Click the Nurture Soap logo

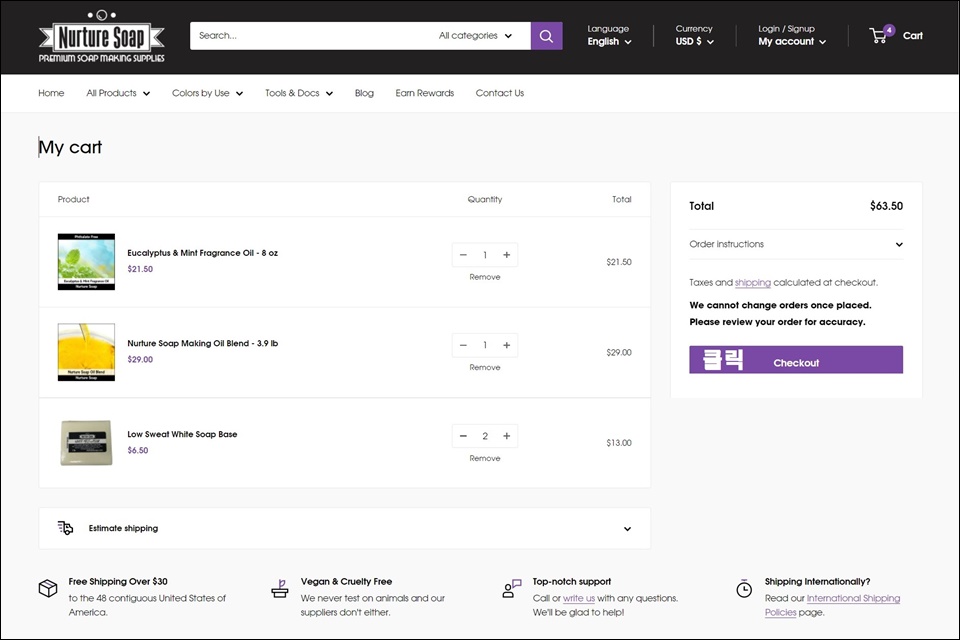102,36
